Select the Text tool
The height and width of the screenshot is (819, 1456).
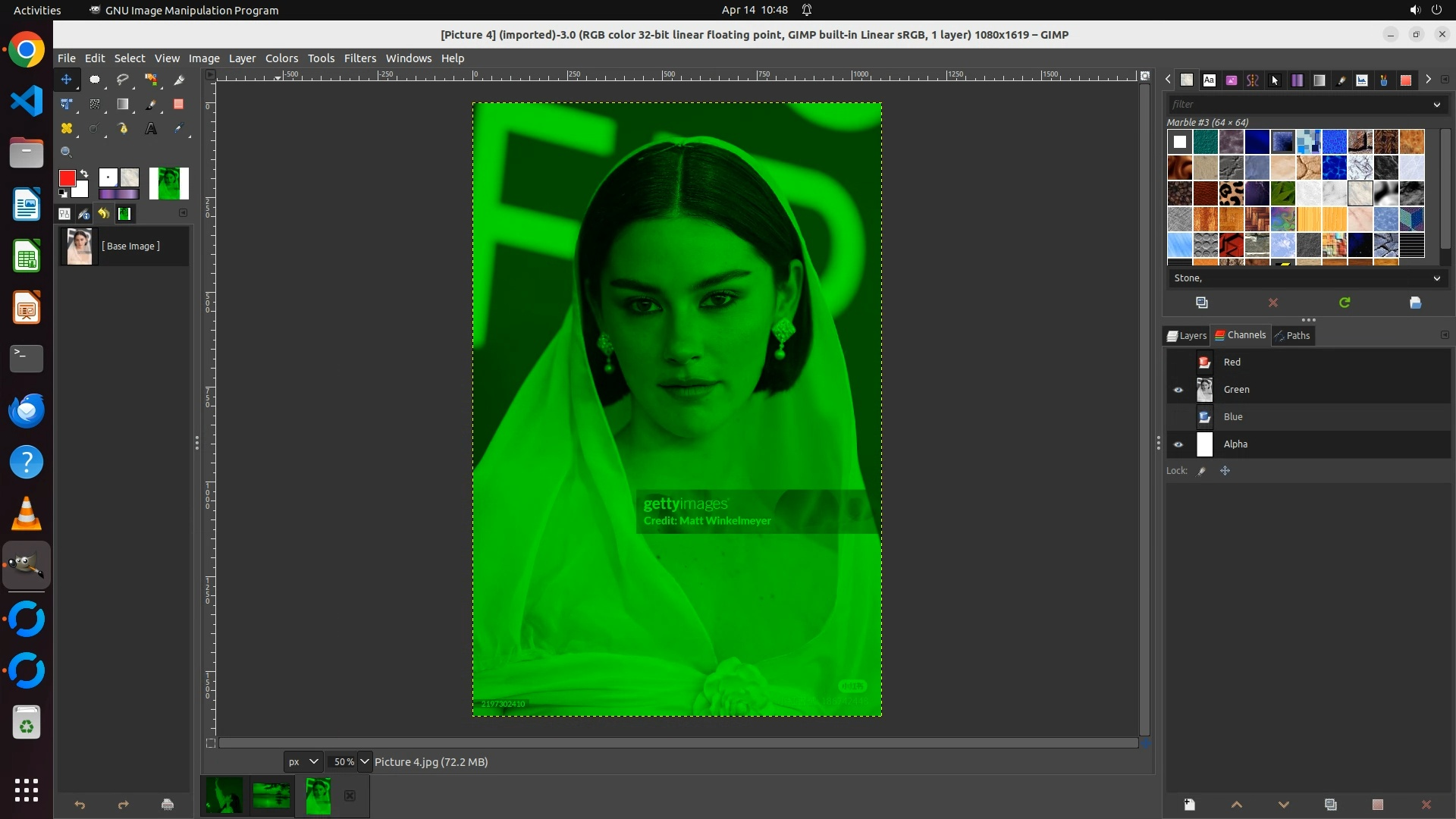pos(151,129)
